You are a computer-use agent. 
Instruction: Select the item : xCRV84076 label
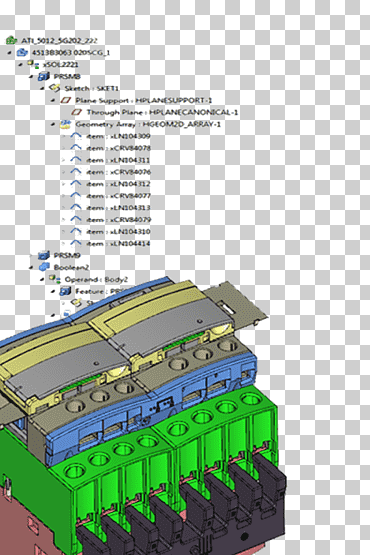(118, 172)
